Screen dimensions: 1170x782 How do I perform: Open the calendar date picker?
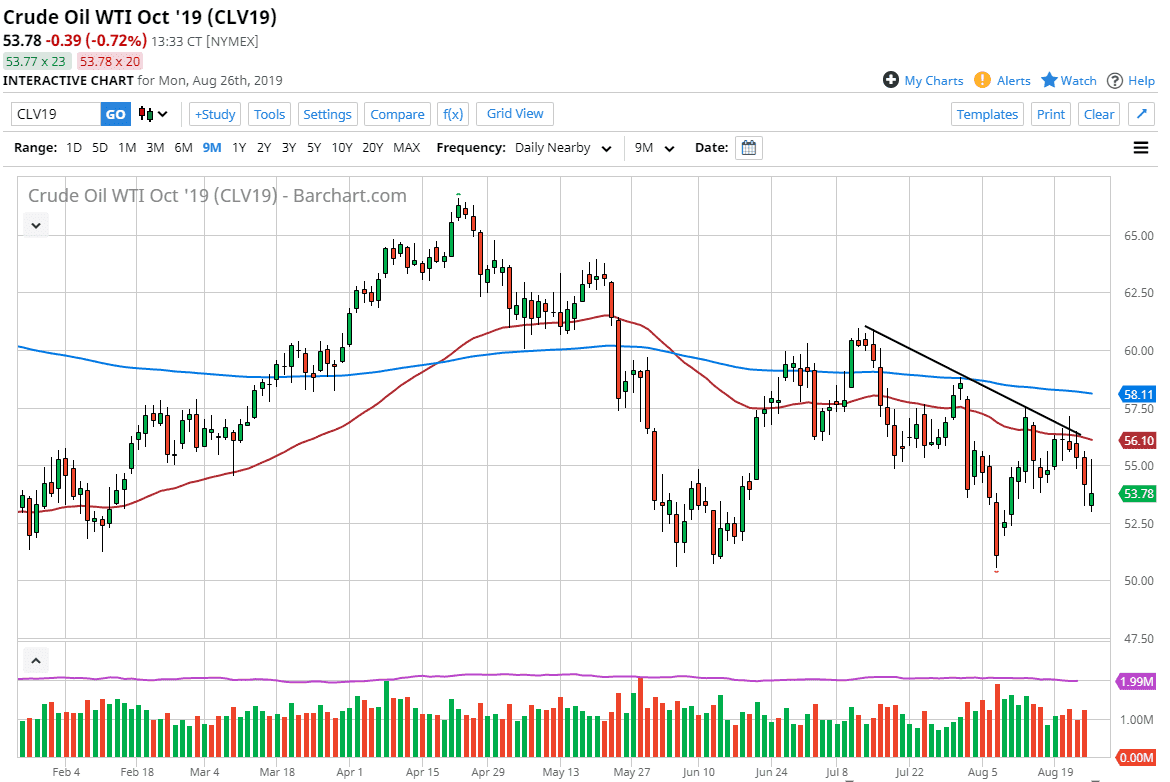click(x=748, y=147)
